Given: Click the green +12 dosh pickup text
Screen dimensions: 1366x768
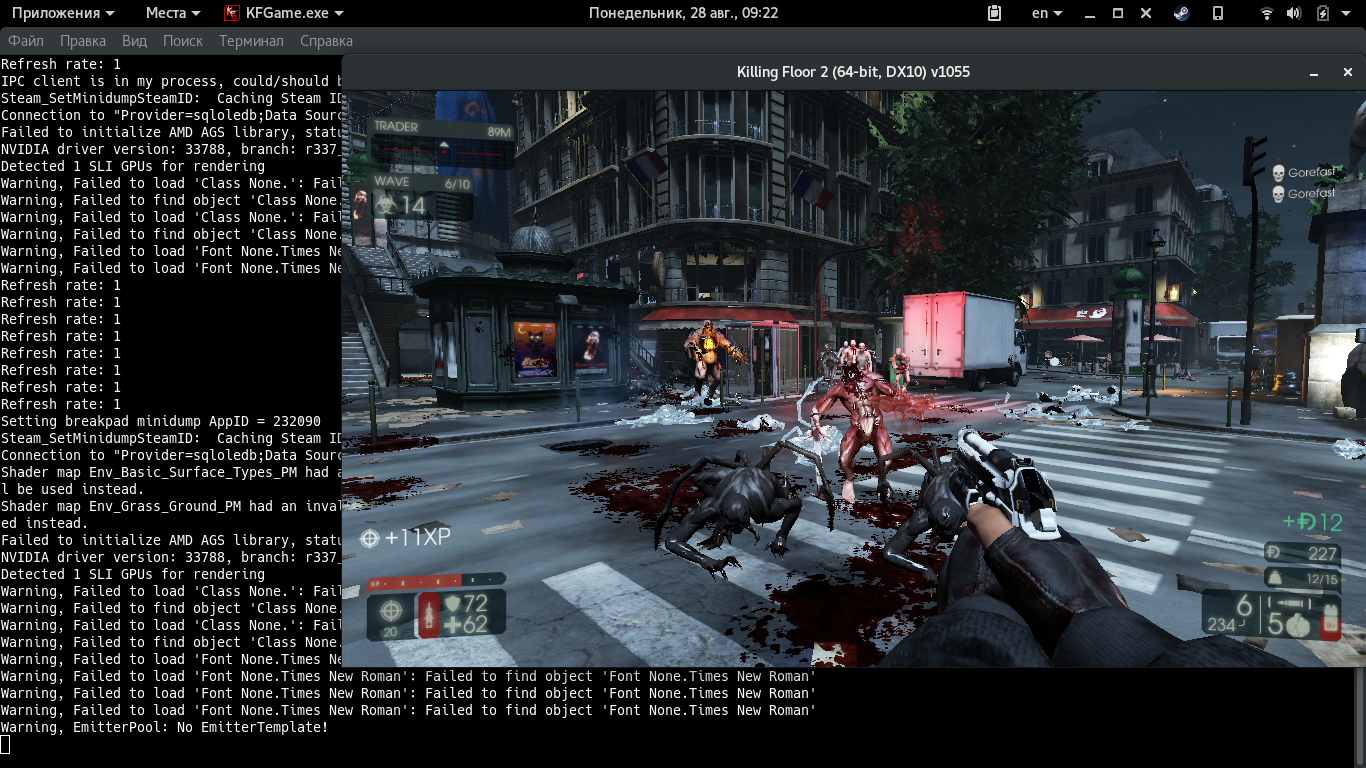Looking at the screenshot, I should point(1313,522).
